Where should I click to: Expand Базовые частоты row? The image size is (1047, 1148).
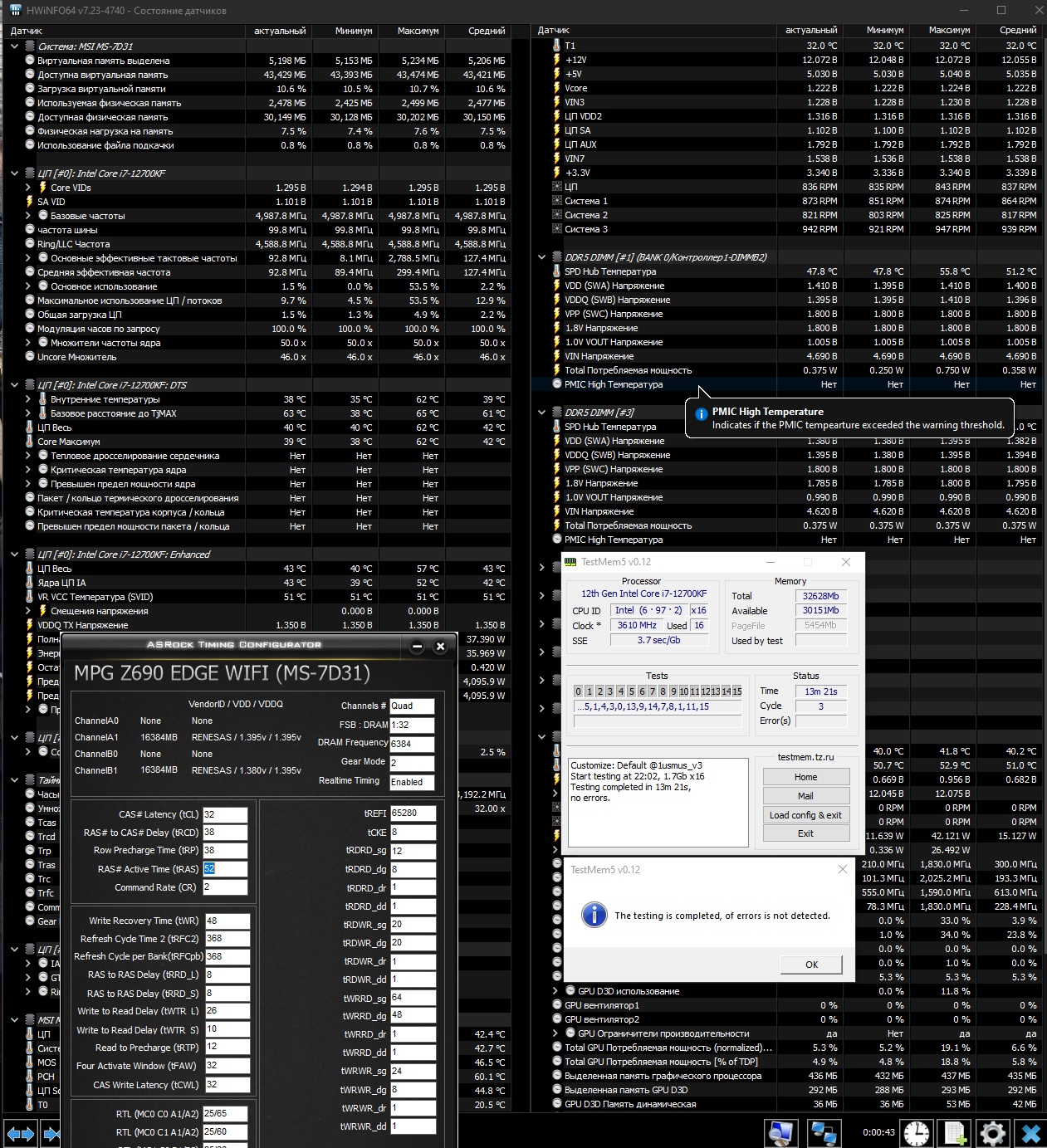(28, 216)
